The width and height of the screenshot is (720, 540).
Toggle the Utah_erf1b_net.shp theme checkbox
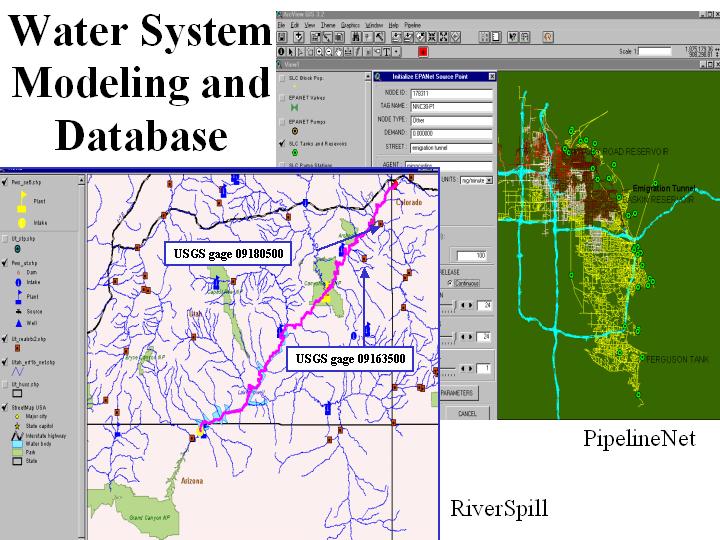(5, 362)
